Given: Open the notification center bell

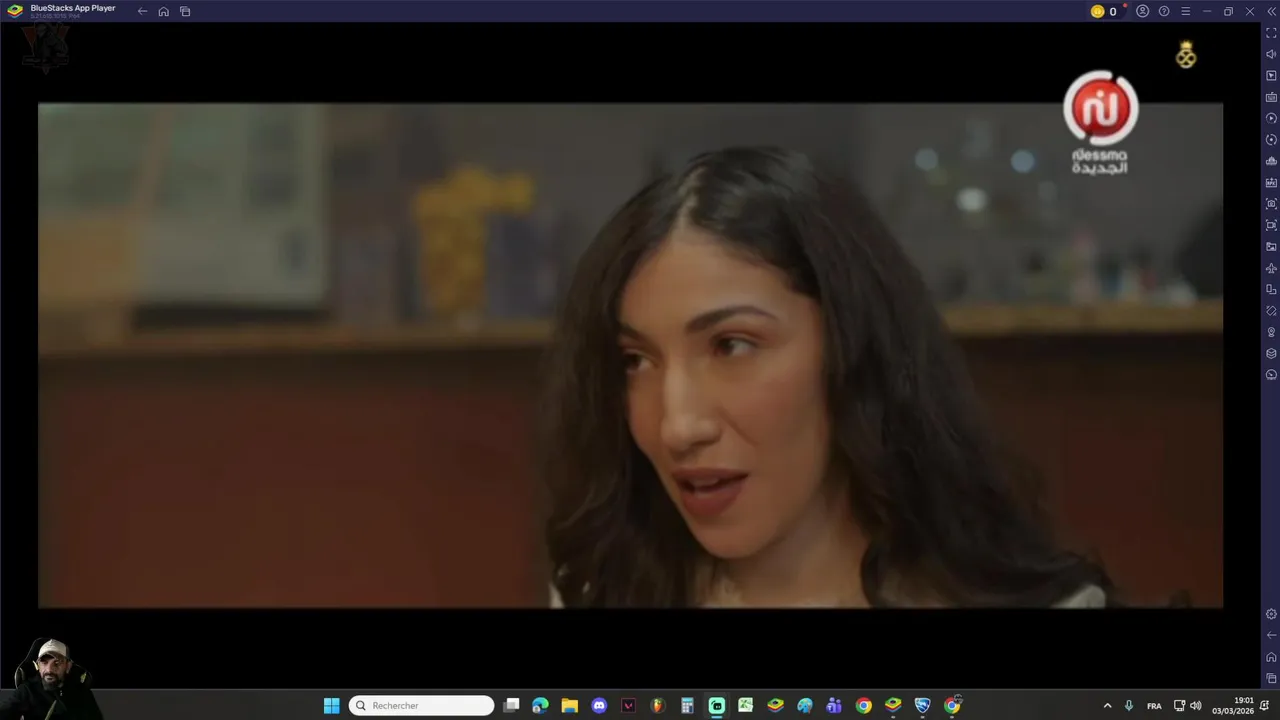Looking at the screenshot, I should 1265,706.
